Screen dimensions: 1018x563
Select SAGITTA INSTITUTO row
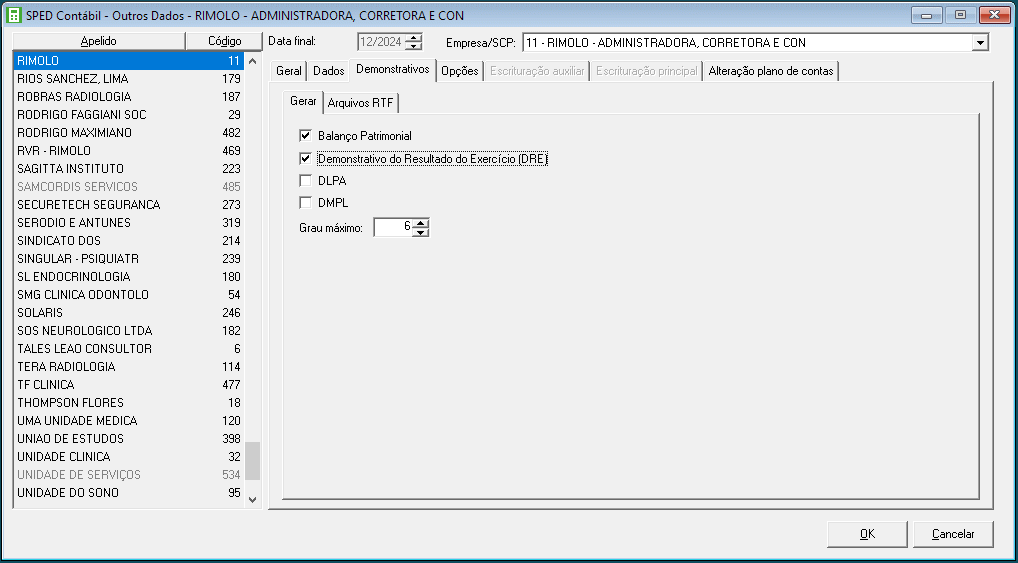(x=129, y=169)
